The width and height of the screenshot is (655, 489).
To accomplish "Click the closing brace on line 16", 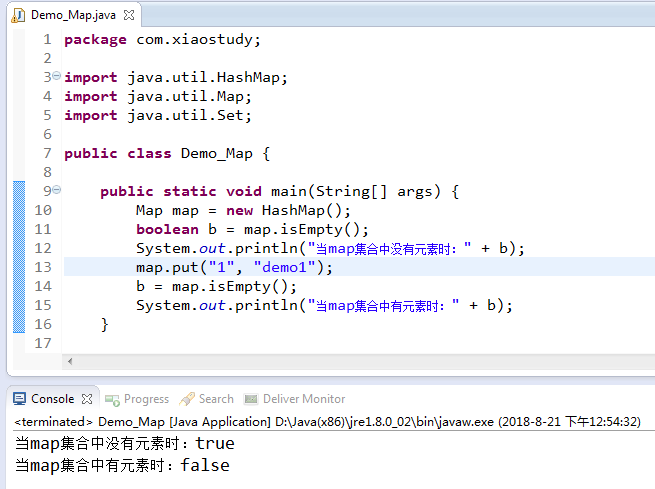I will [x=104, y=324].
